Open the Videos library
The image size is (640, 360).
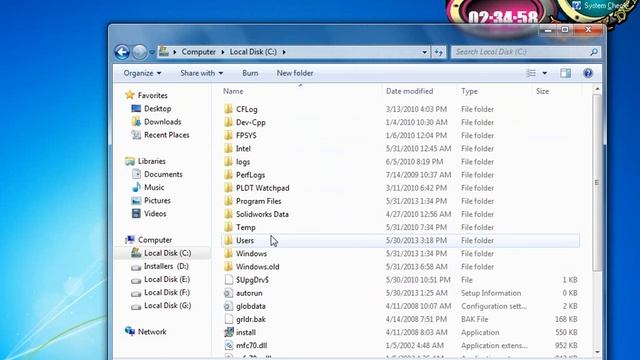pos(155,213)
